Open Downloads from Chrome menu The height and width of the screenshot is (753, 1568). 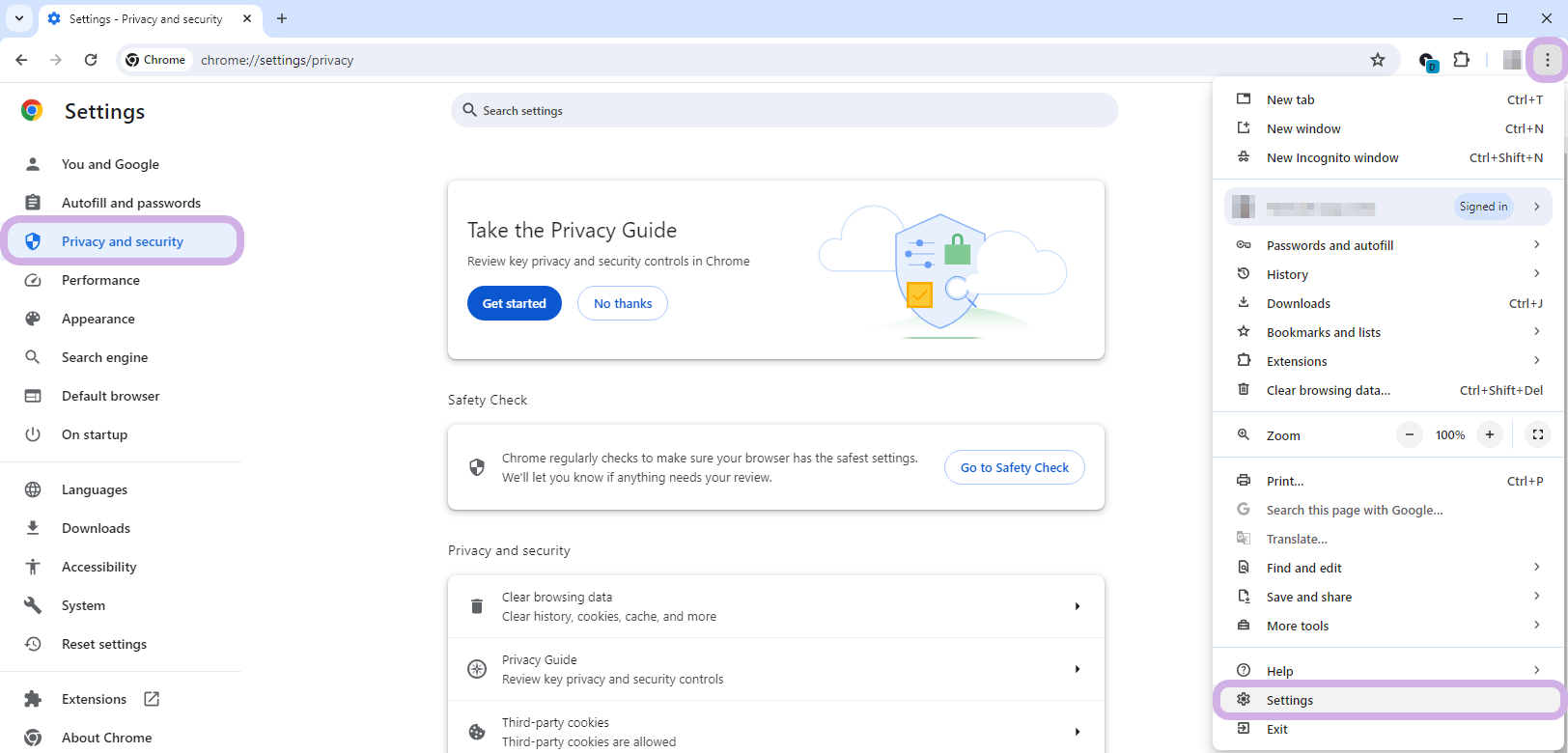point(1388,303)
